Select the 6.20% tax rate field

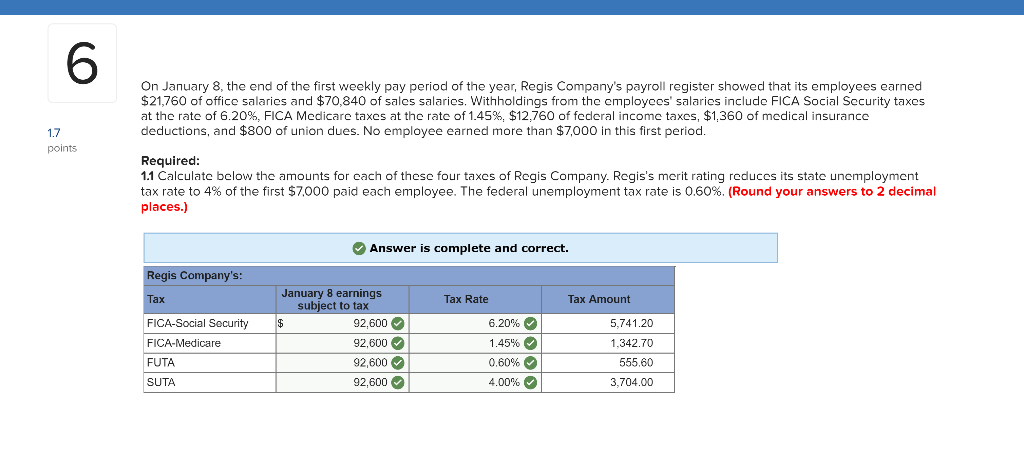475,324
